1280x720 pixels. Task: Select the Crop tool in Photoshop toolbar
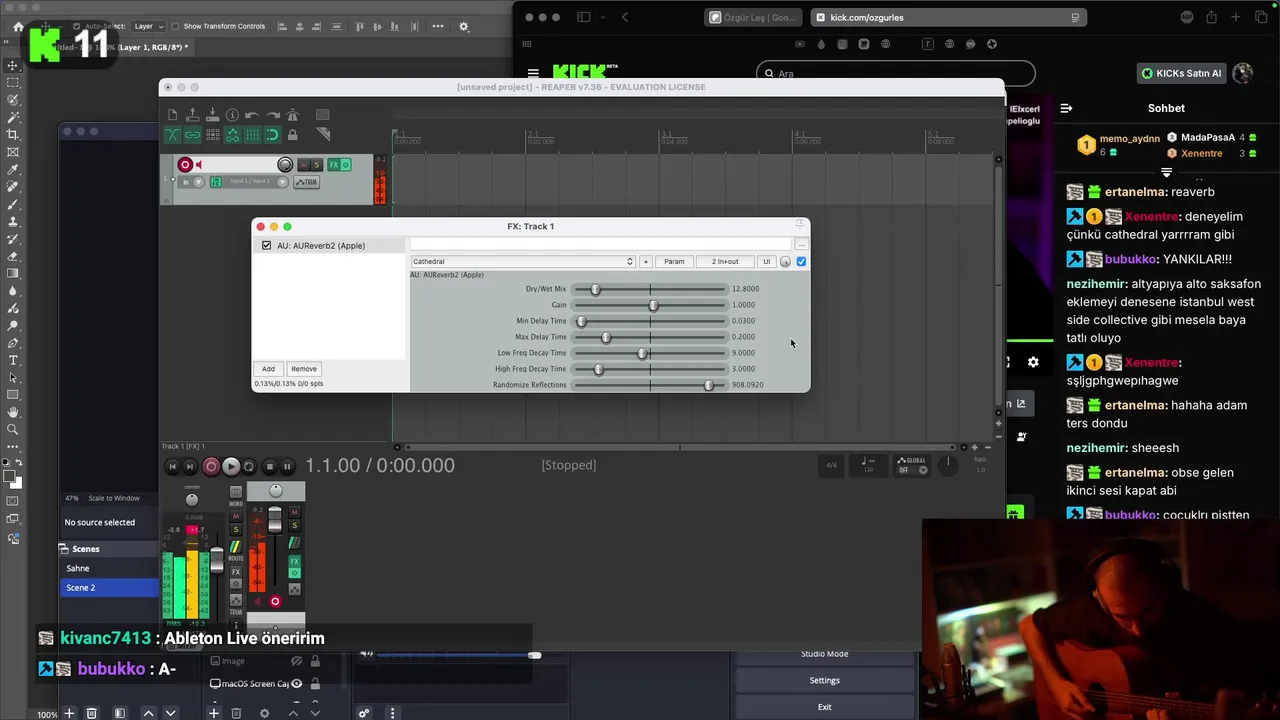[13, 134]
